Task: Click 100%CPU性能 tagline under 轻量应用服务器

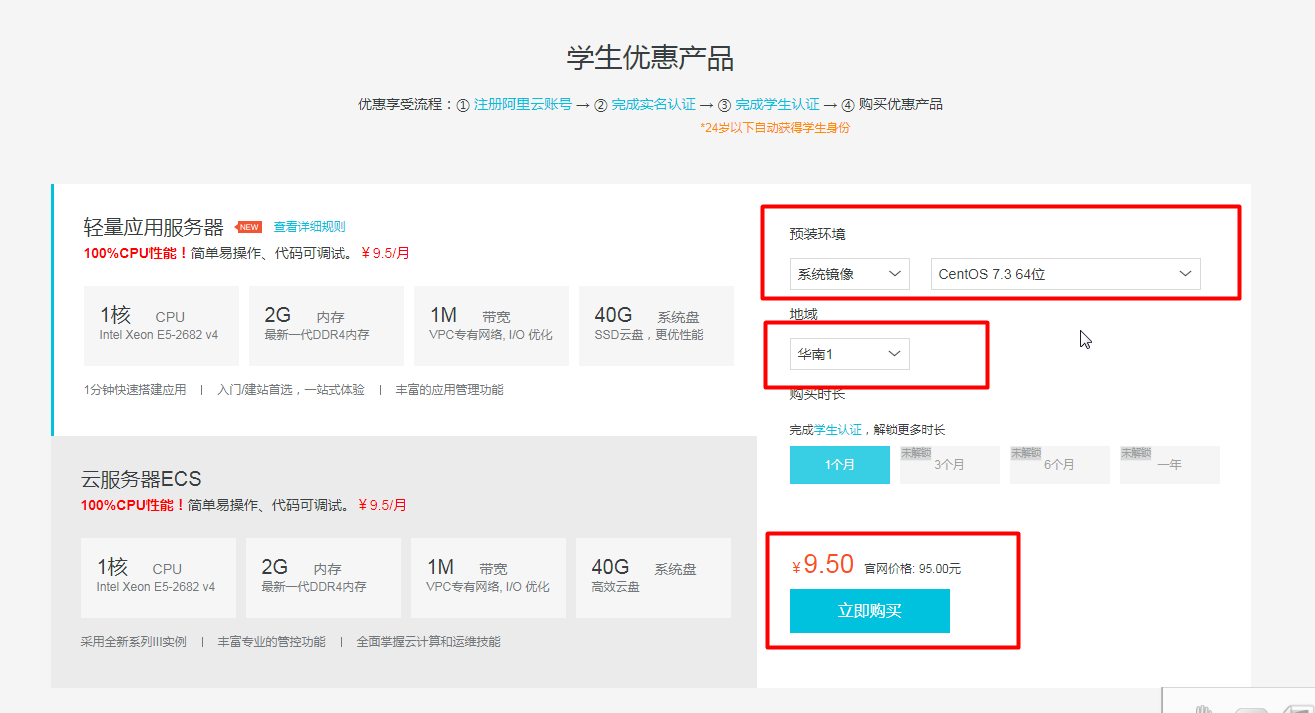Action: point(136,254)
